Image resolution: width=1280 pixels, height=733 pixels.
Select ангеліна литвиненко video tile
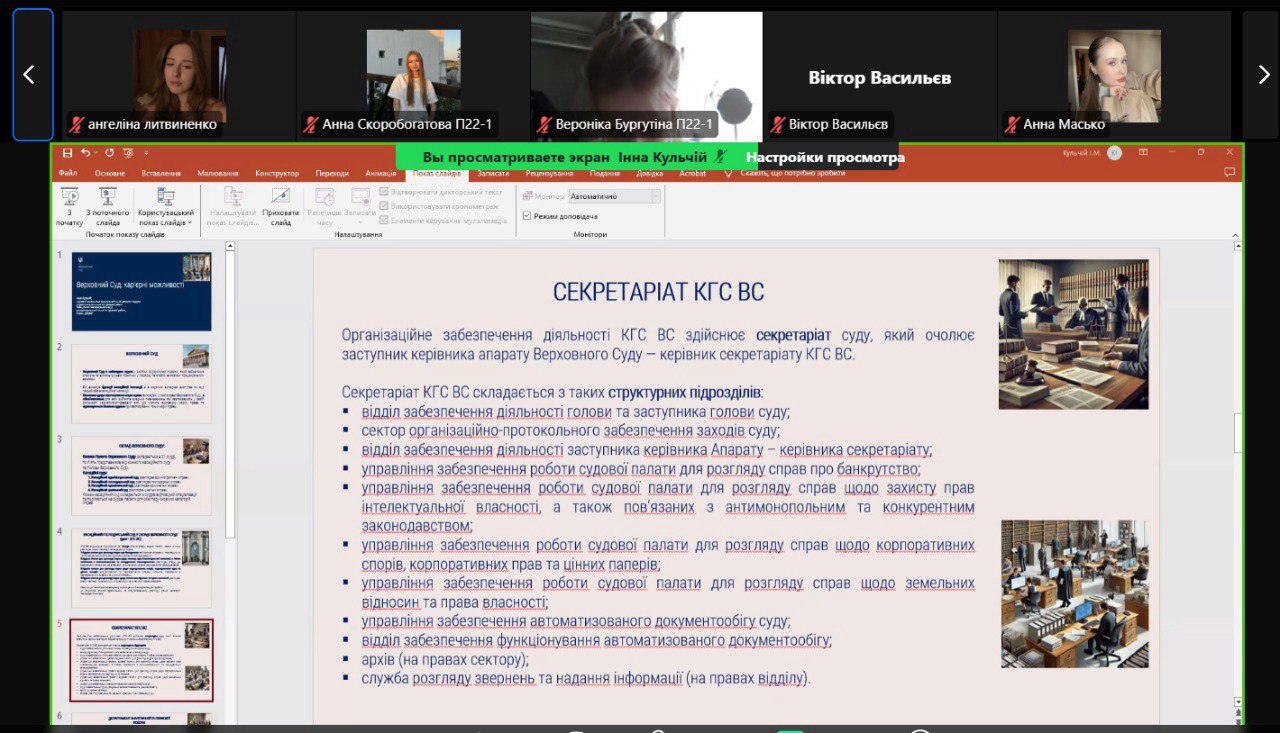pyautogui.click(x=179, y=75)
